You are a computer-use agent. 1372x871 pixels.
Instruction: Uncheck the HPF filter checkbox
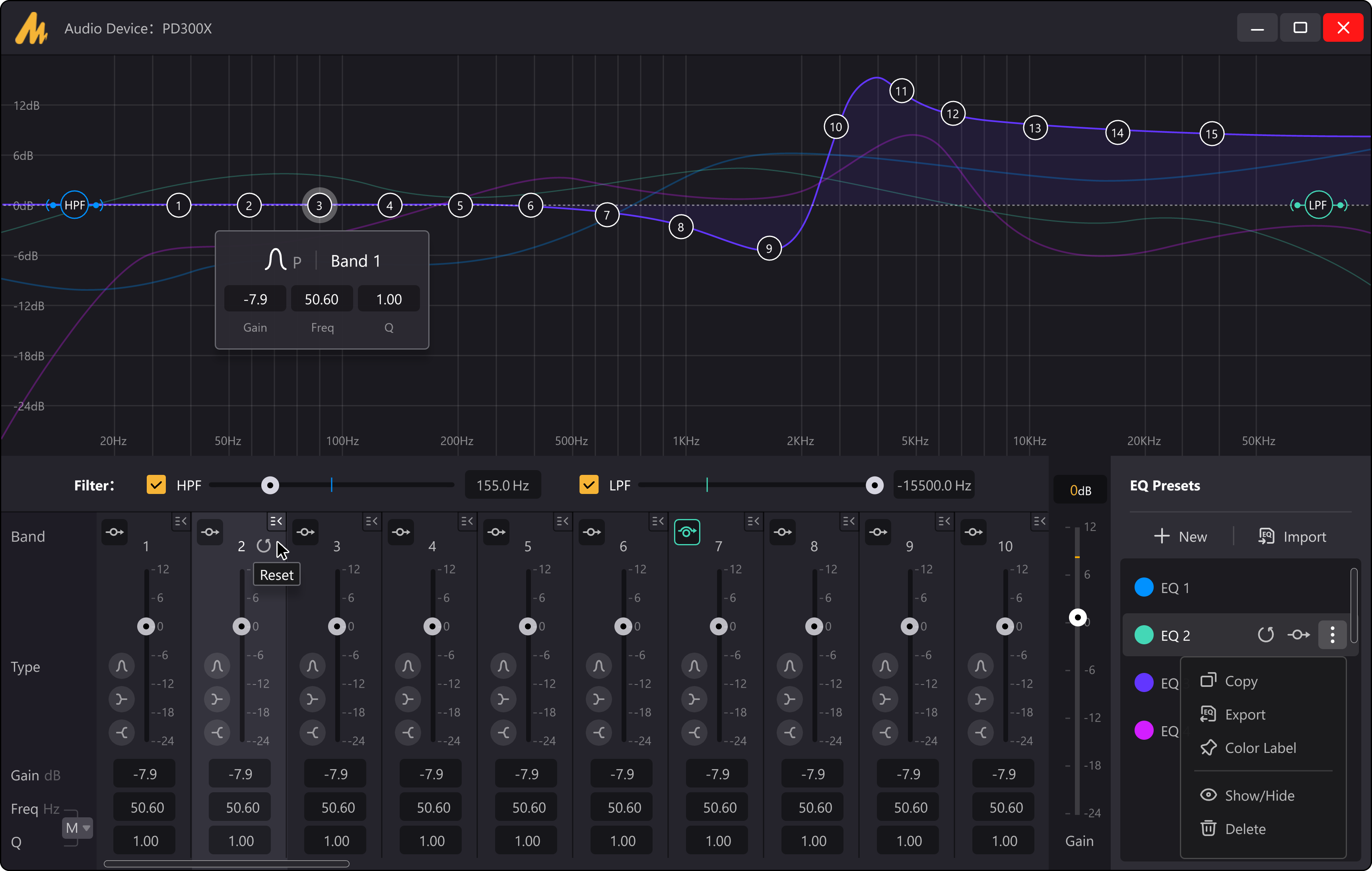tap(156, 485)
